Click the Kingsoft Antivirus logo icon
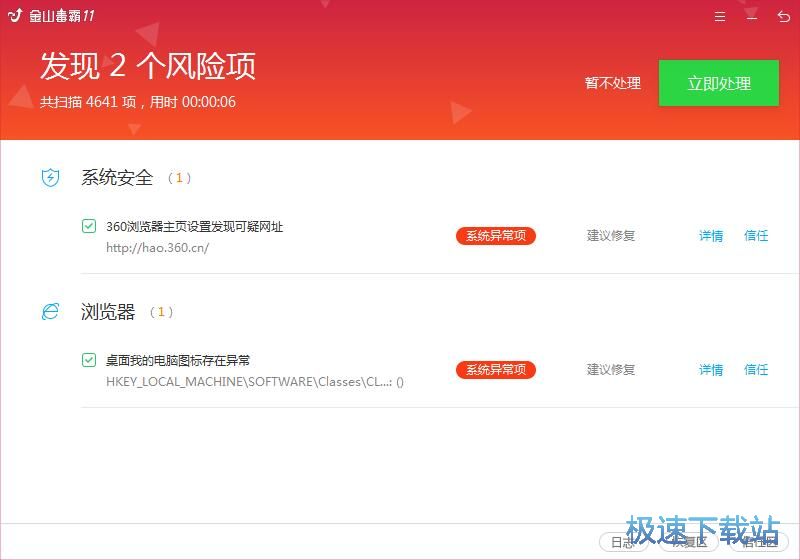The image size is (800, 560). 15,16
